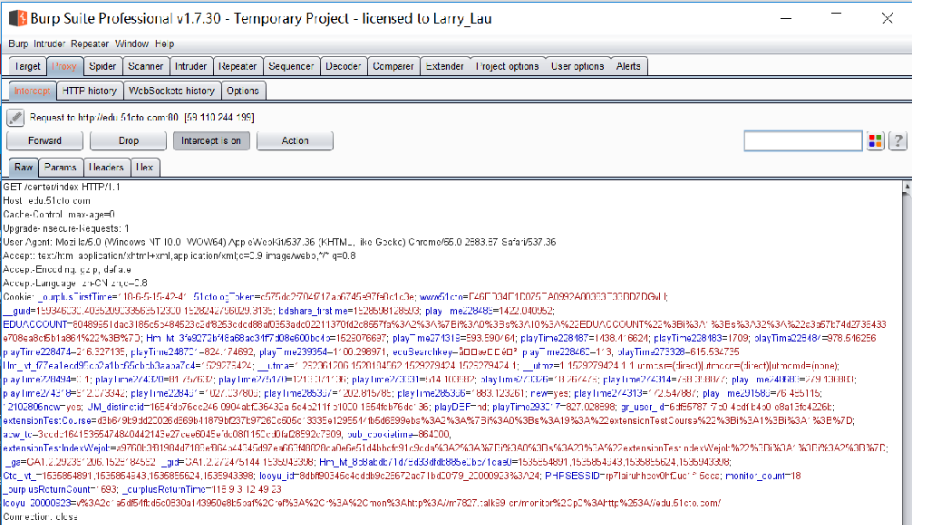Click the Request to http://edu.51cto.com label
This screenshot has height=525, width=926.
click(x=142, y=118)
